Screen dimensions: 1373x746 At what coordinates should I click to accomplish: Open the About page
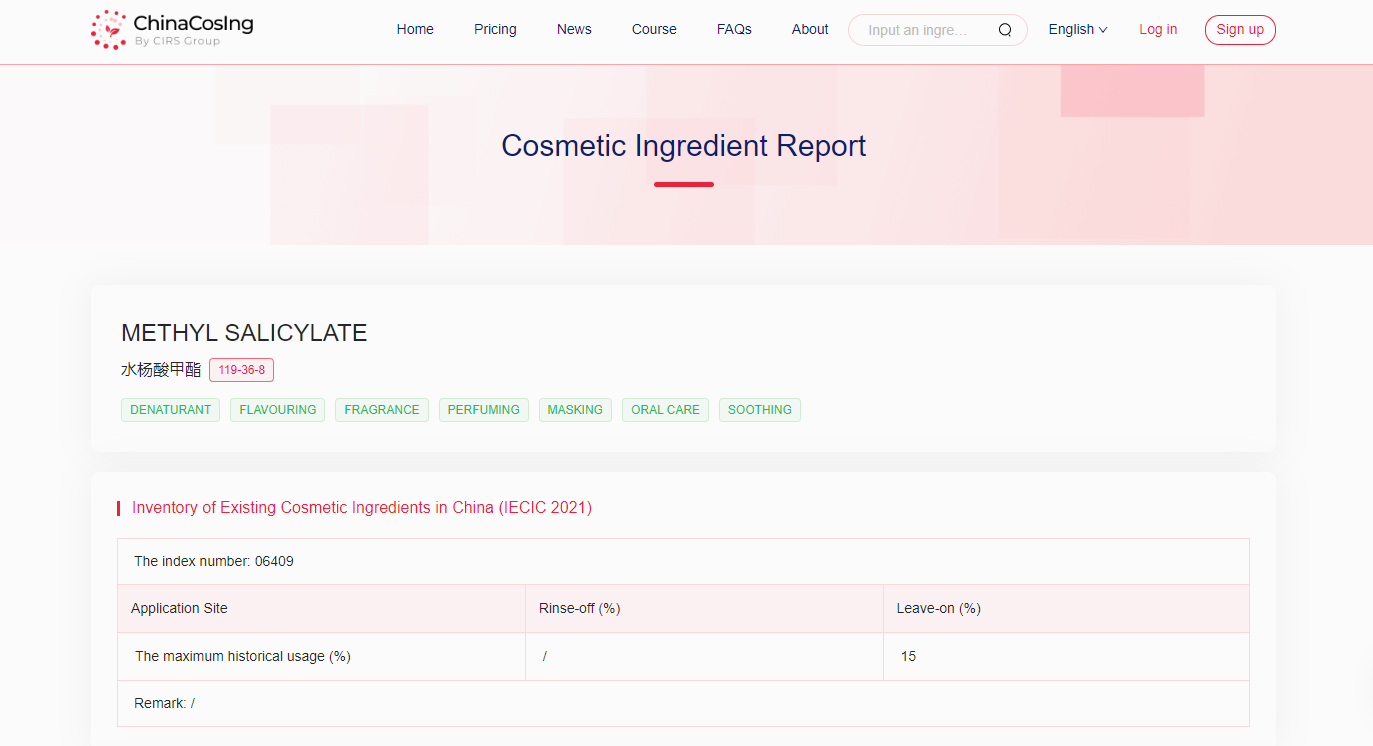(810, 29)
